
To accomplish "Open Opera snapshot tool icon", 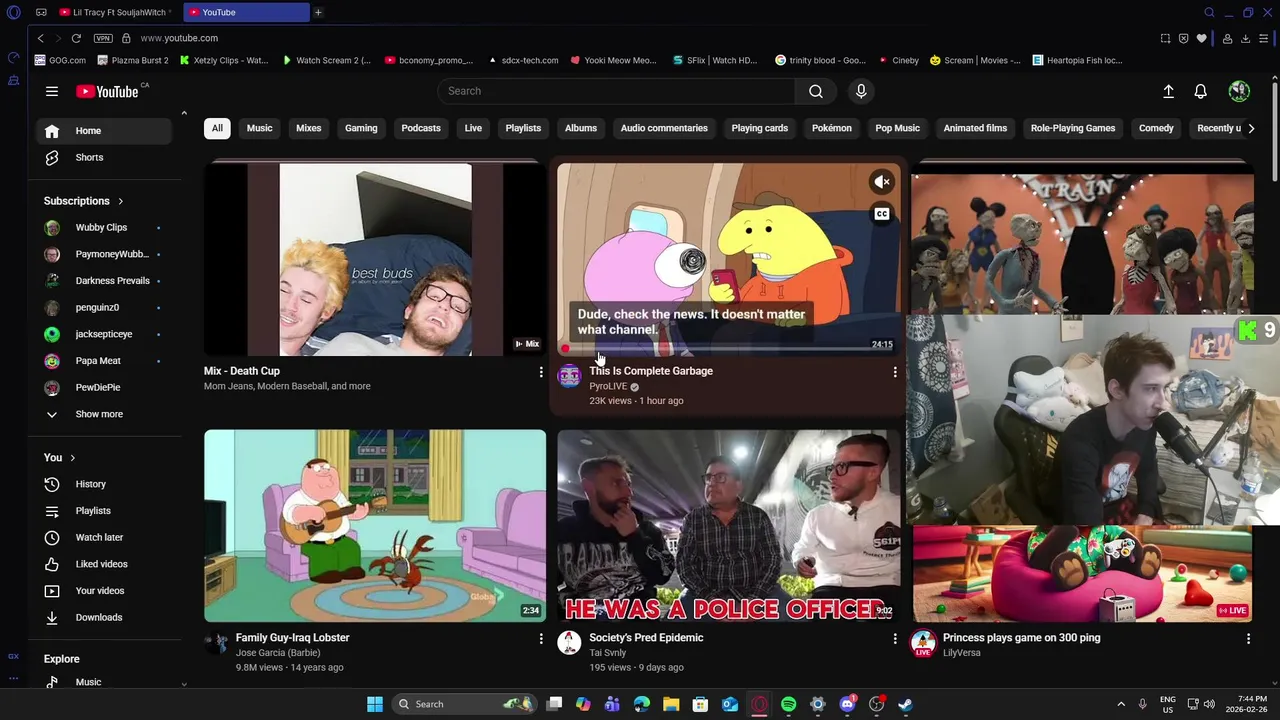I will 1165,38.
